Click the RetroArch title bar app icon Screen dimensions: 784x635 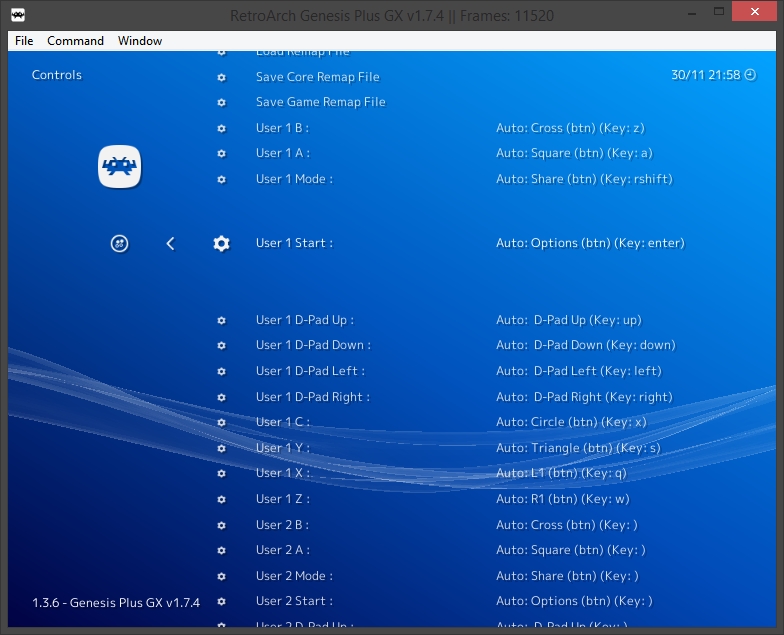pyautogui.click(x=18, y=14)
